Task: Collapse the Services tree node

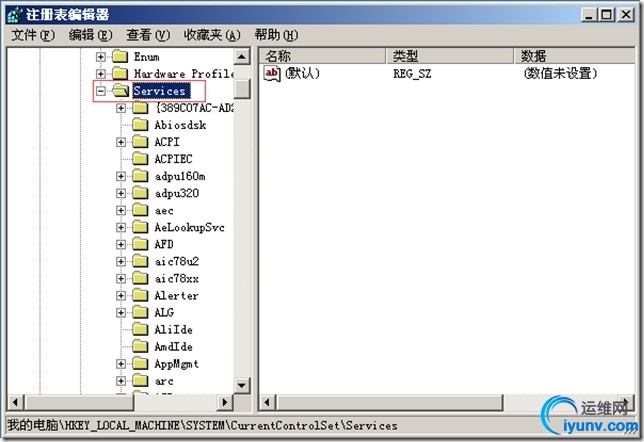Action: pos(100,91)
